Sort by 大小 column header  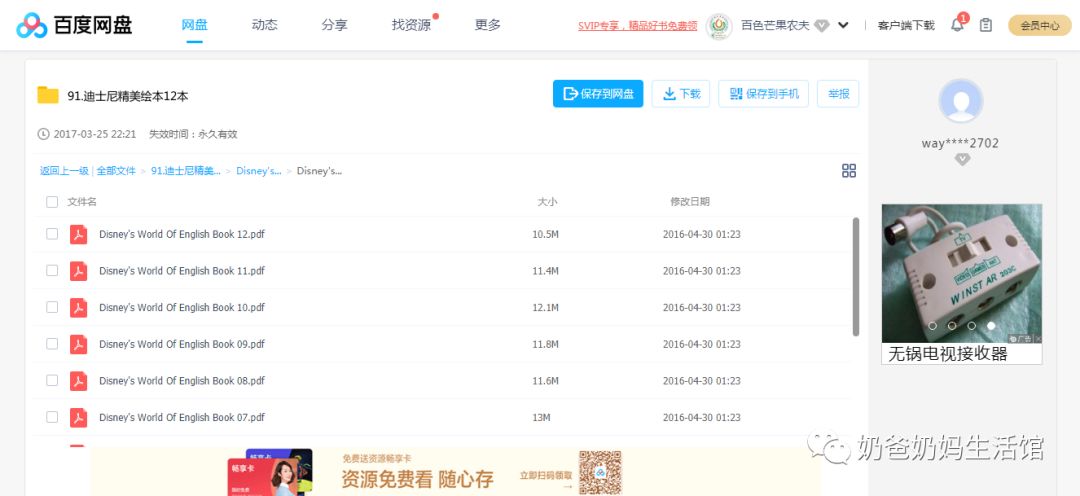pyautogui.click(x=548, y=202)
